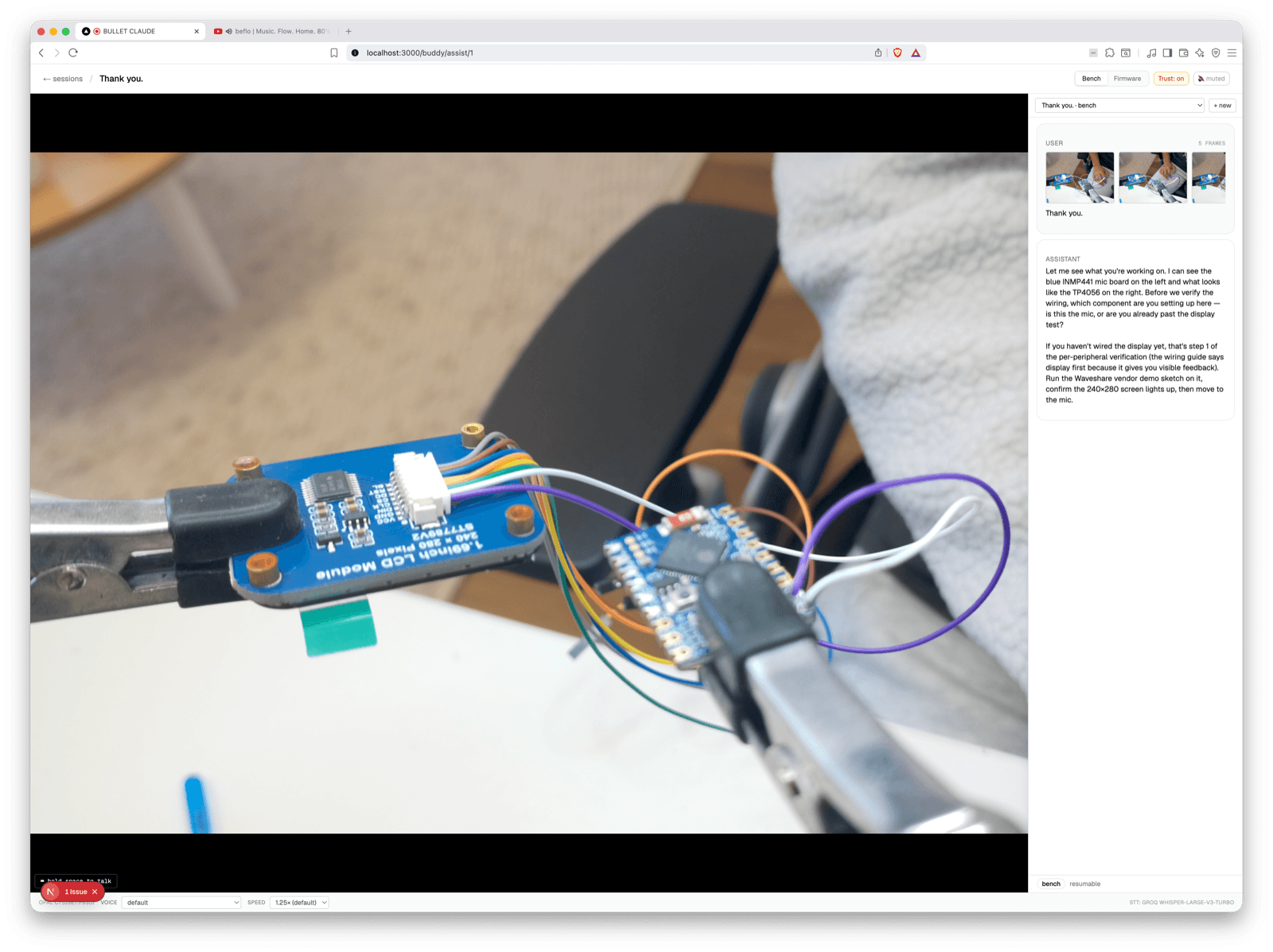The height and width of the screenshot is (952, 1273).
Task: Toggle the browser sidebar panel
Action: [1167, 53]
